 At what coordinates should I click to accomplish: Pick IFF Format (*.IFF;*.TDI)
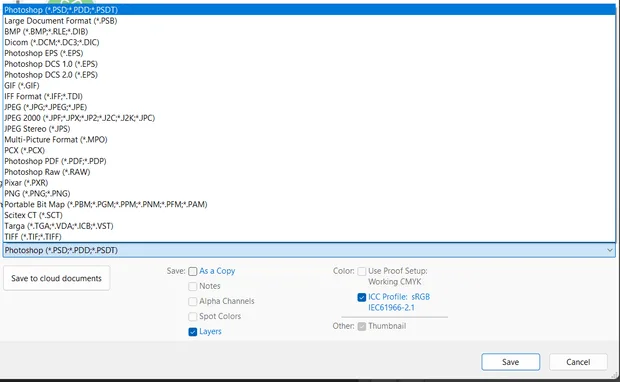point(309,96)
